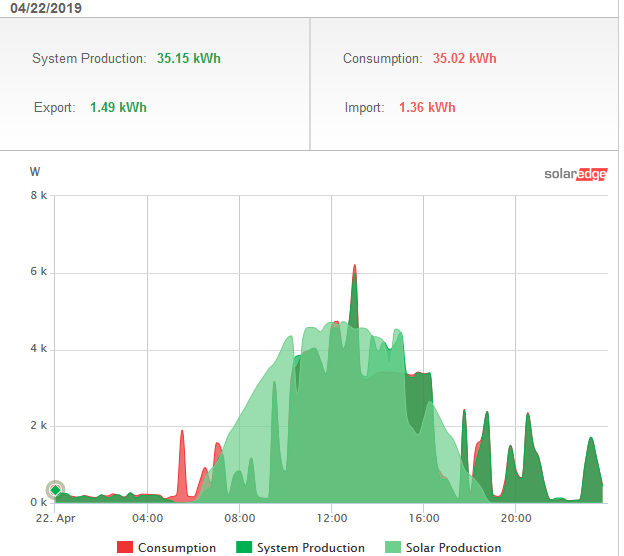
Task: Click the 6 k peak spike near 13:00
Action: 354,272
